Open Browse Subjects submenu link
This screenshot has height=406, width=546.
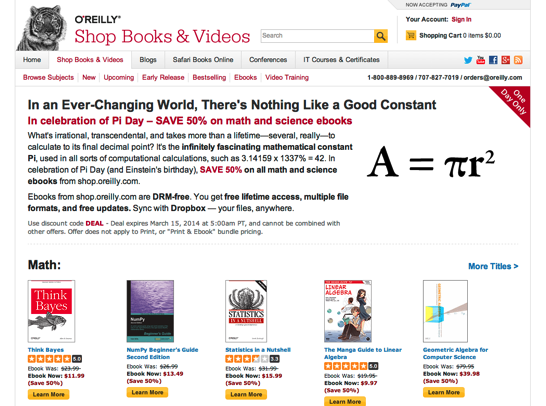coord(48,77)
